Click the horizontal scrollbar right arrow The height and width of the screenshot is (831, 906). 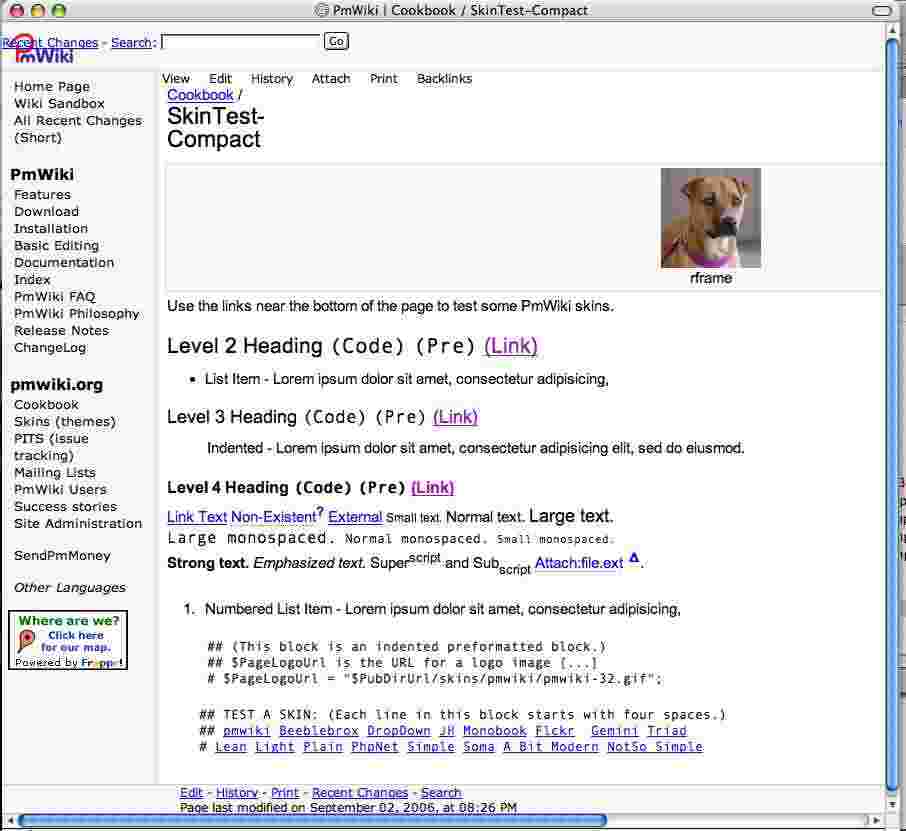tap(876, 820)
